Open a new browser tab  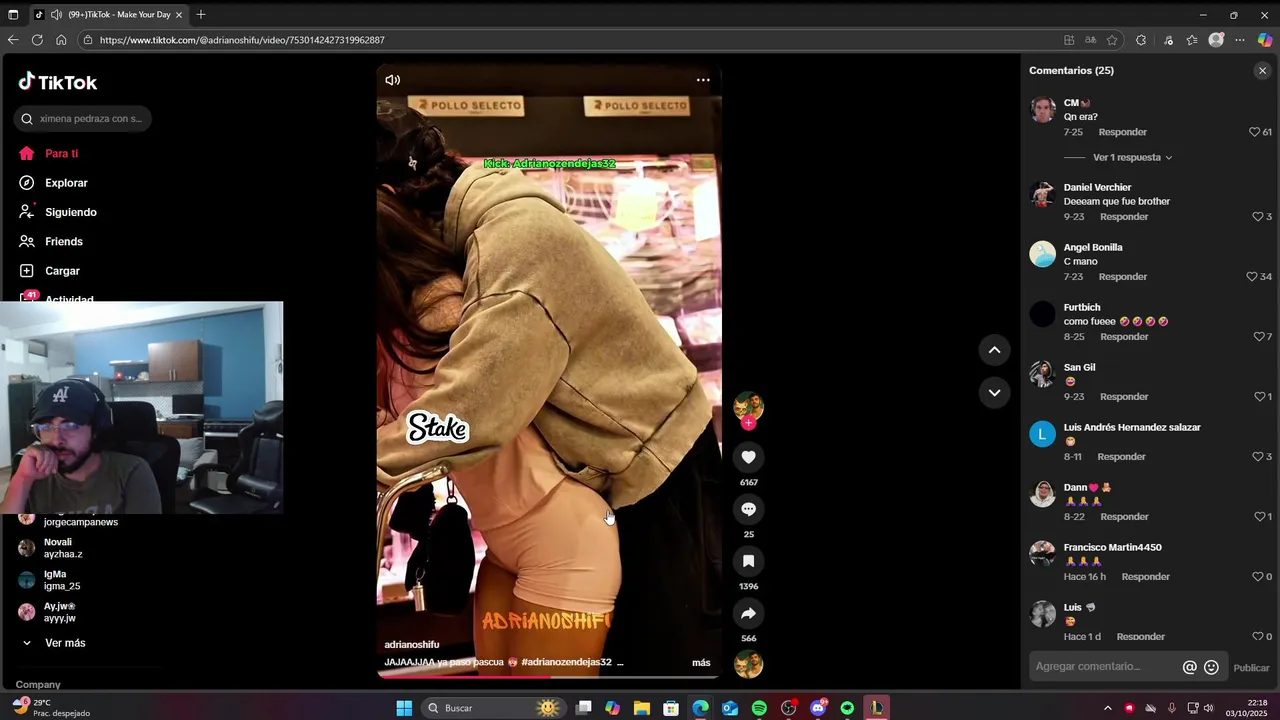pos(201,15)
